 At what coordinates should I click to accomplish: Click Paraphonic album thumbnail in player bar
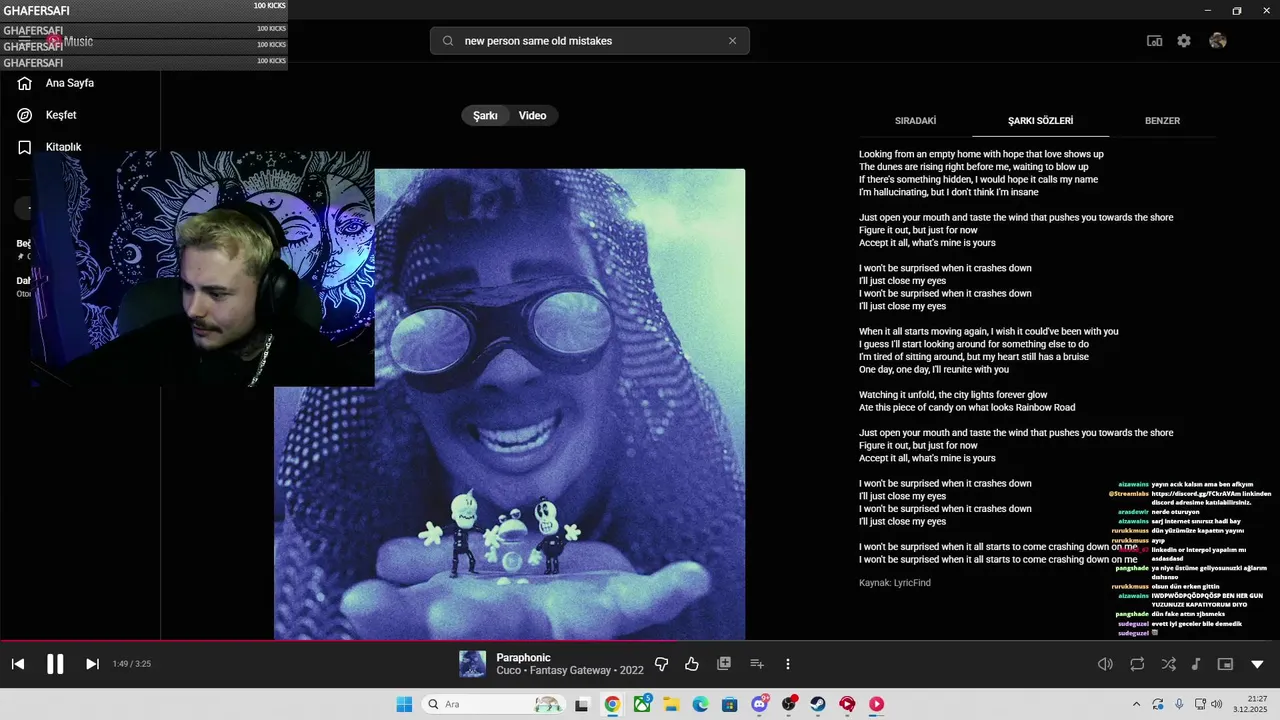coord(473,664)
